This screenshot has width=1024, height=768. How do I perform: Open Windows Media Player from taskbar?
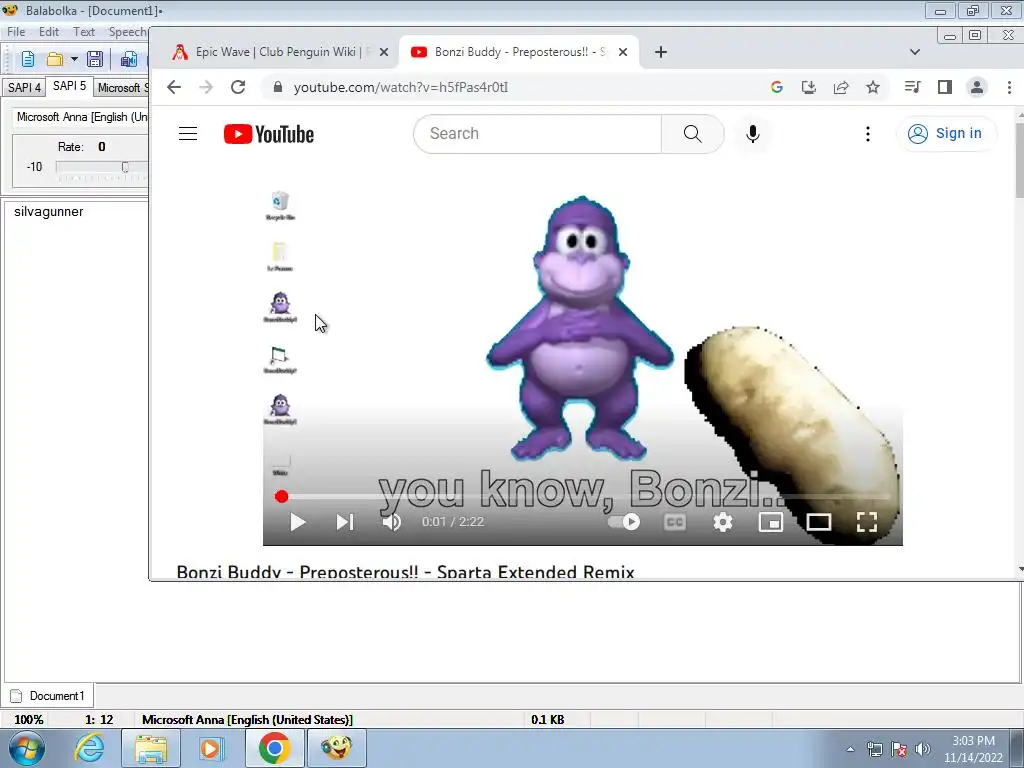click(210, 748)
